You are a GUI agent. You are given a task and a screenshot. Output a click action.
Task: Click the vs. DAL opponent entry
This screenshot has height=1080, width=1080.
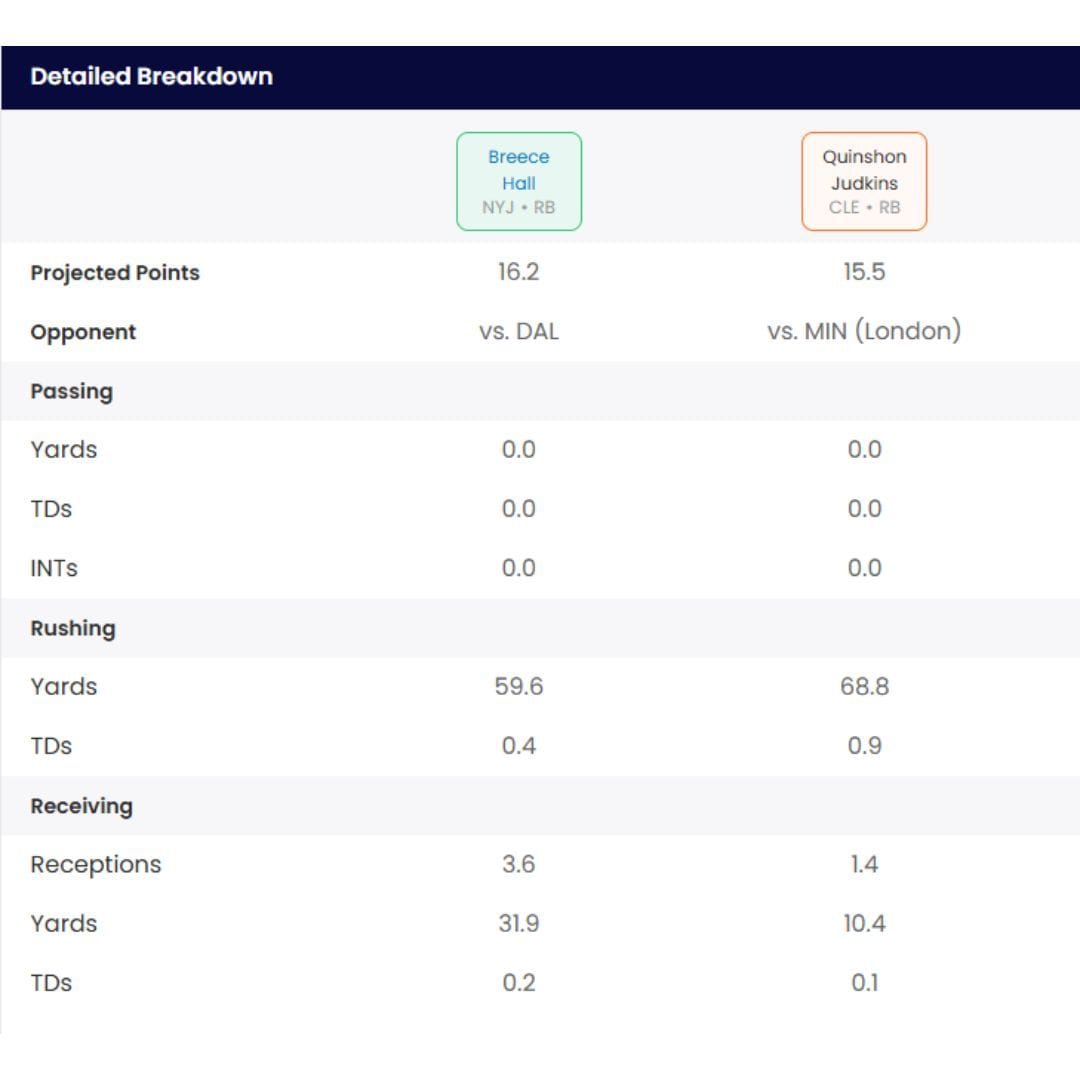pyautogui.click(x=518, y=331)
